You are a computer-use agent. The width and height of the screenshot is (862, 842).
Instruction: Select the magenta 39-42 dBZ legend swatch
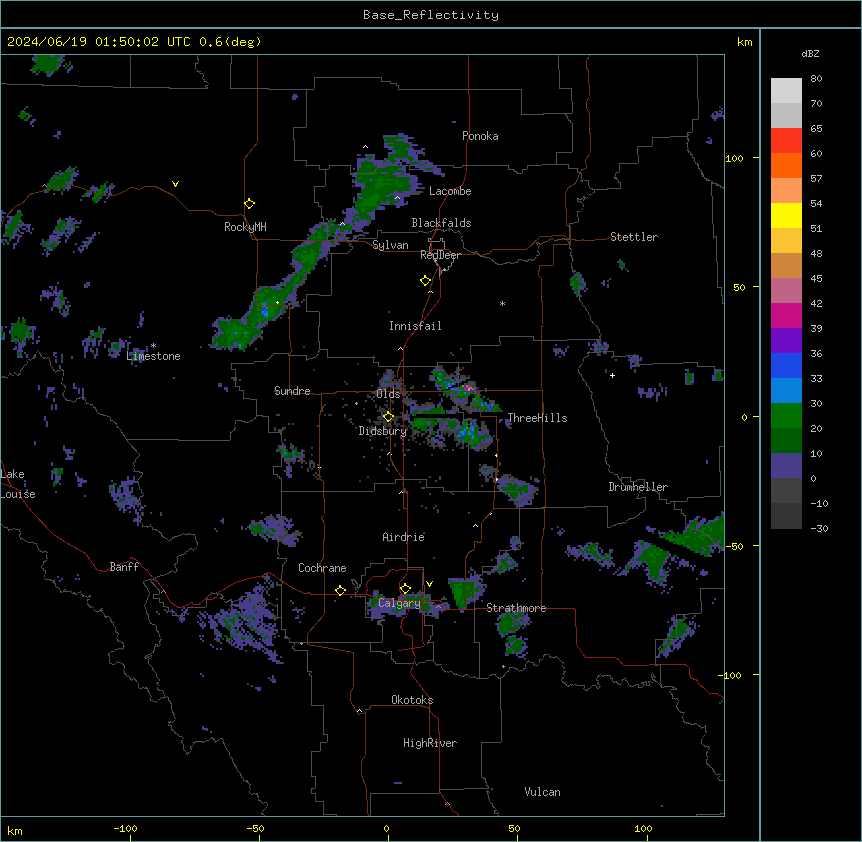click(x=786, y=315)
